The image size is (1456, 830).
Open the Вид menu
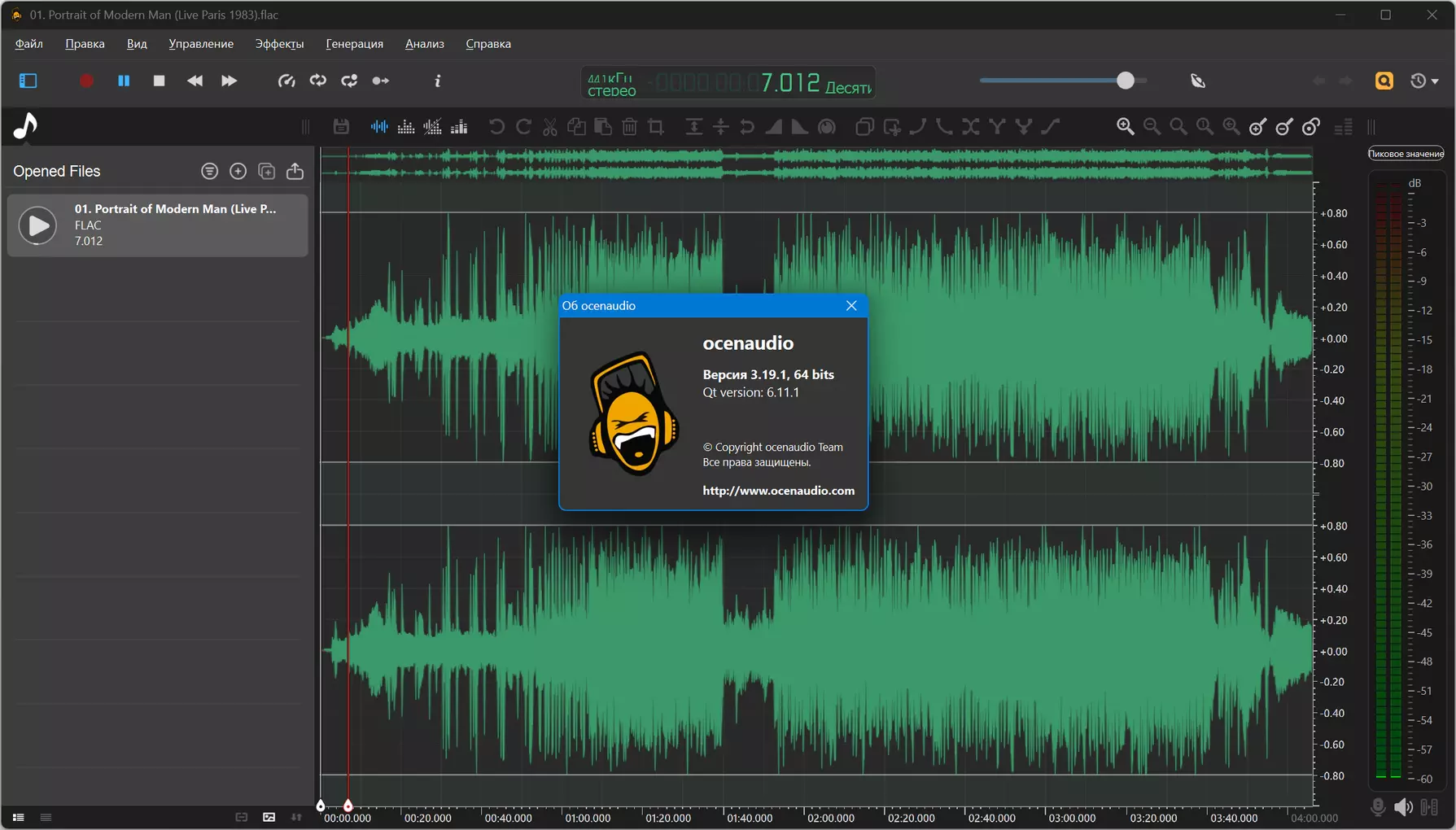[137, 44]
